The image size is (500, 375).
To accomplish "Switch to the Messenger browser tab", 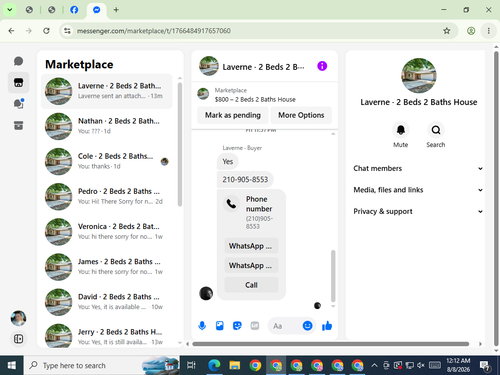I will 97,10.
